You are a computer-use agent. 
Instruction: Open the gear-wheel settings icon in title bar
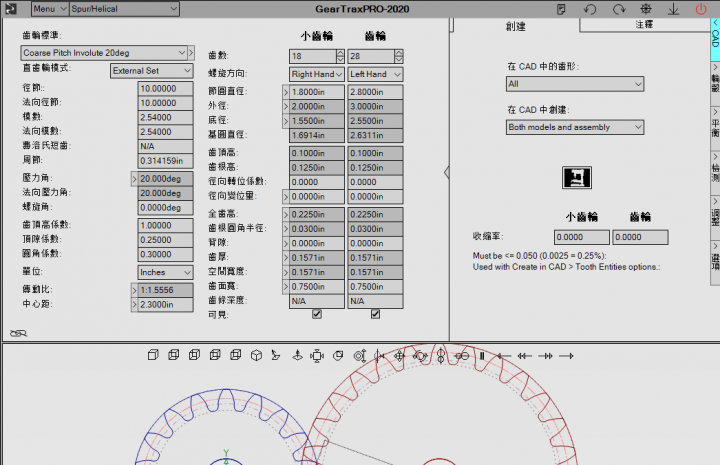(646, 9)
